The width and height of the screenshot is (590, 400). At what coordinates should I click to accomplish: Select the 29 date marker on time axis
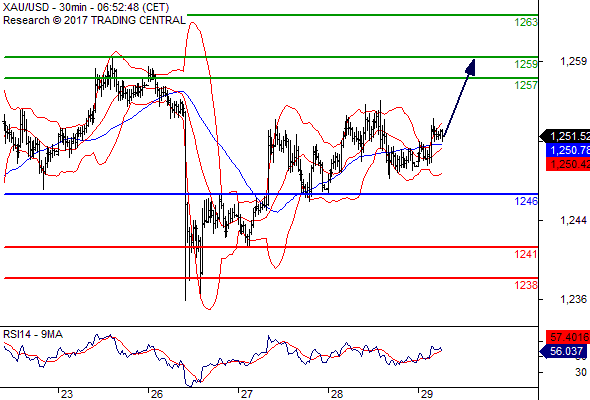pyautogui.click(x=426, y=394)
